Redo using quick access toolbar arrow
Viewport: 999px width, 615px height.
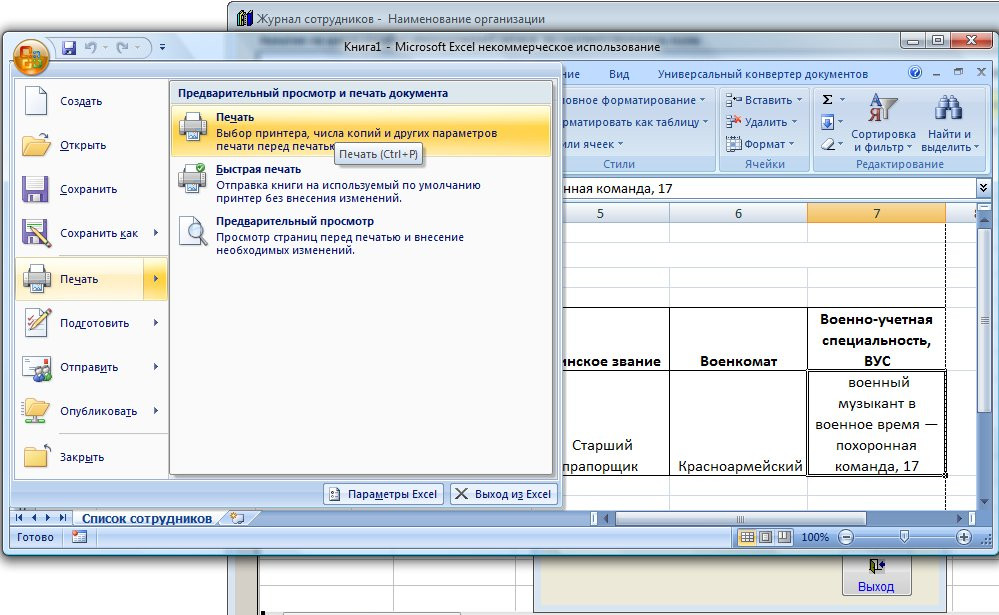click(122, 47)
